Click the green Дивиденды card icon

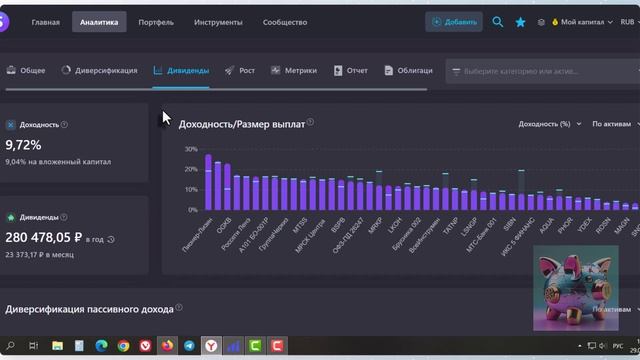click(x=11, y=217)
